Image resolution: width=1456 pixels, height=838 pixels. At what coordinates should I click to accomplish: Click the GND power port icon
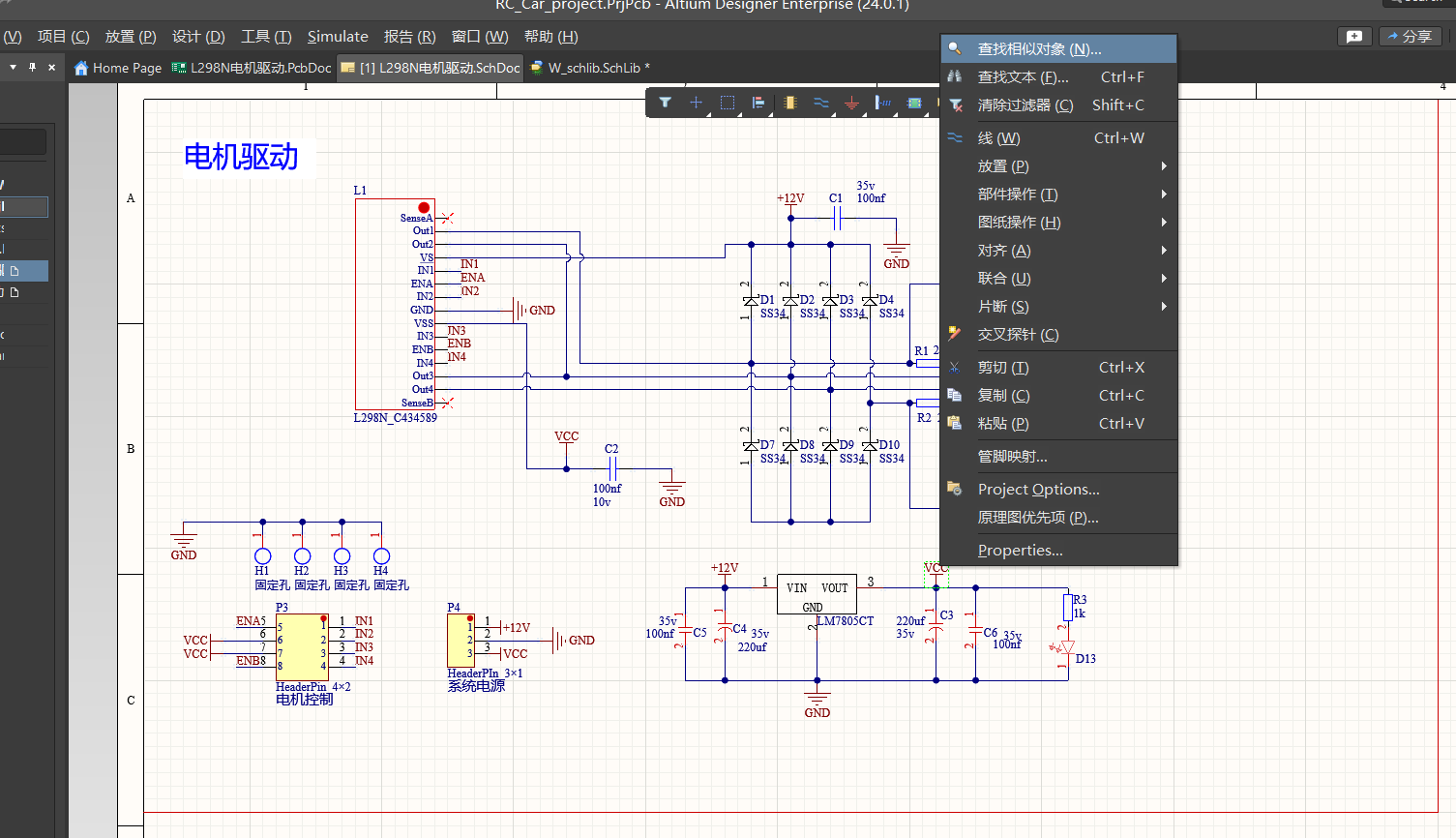coord(852,103)
